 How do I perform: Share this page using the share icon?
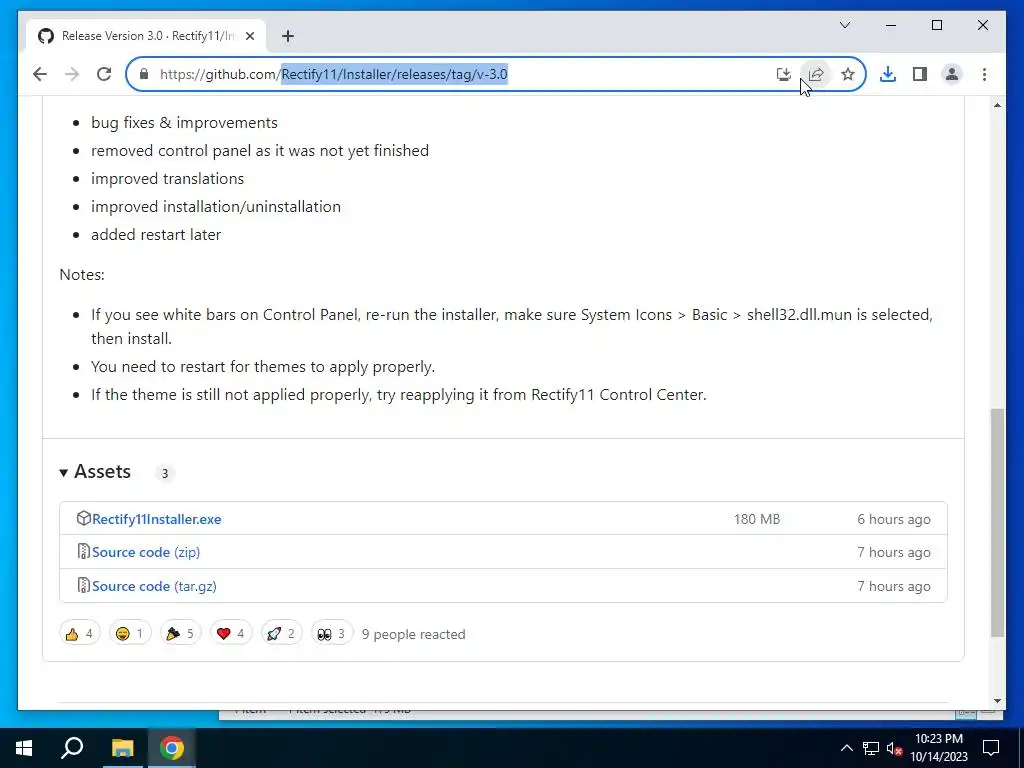pos(816,74)
